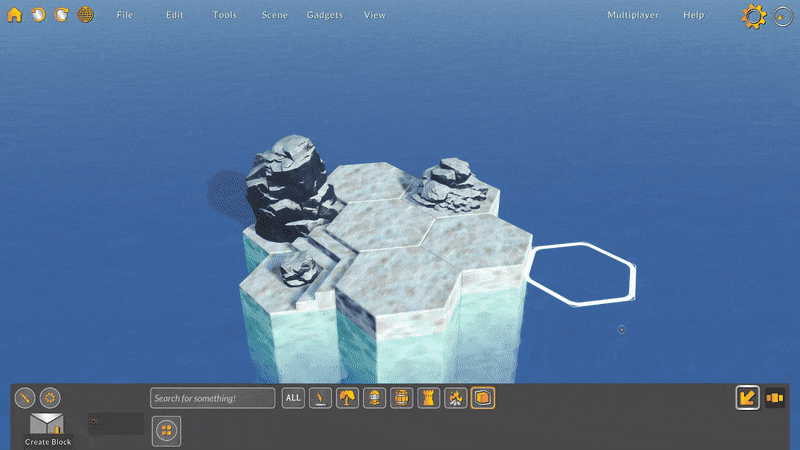Expand the View menu

pos(375,15)
